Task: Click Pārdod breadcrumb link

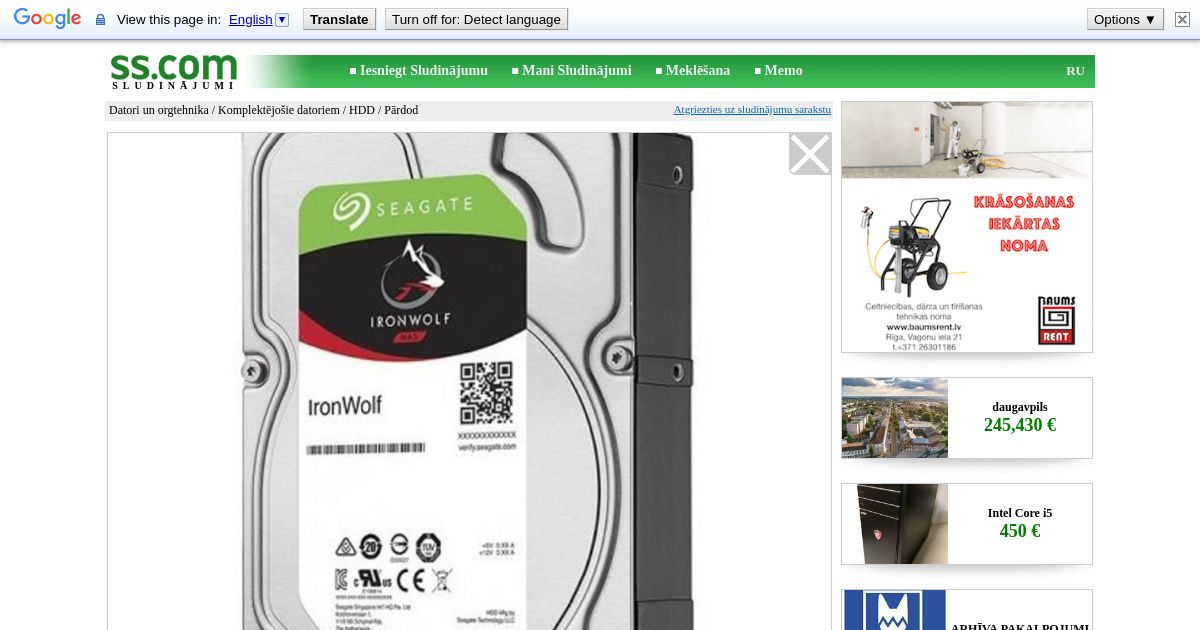Action: [401, 110]
